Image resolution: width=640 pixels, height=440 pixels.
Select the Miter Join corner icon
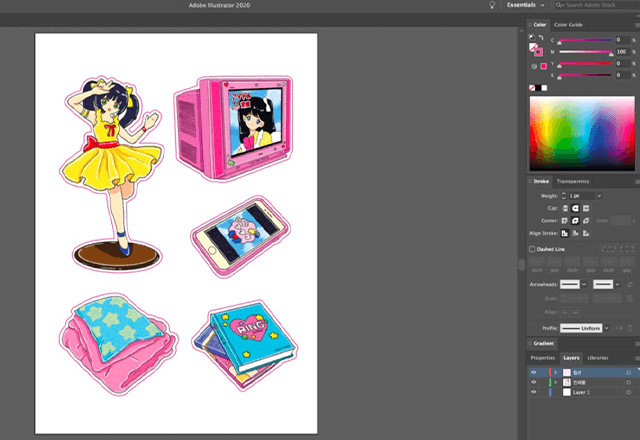(x=565, y=221)
